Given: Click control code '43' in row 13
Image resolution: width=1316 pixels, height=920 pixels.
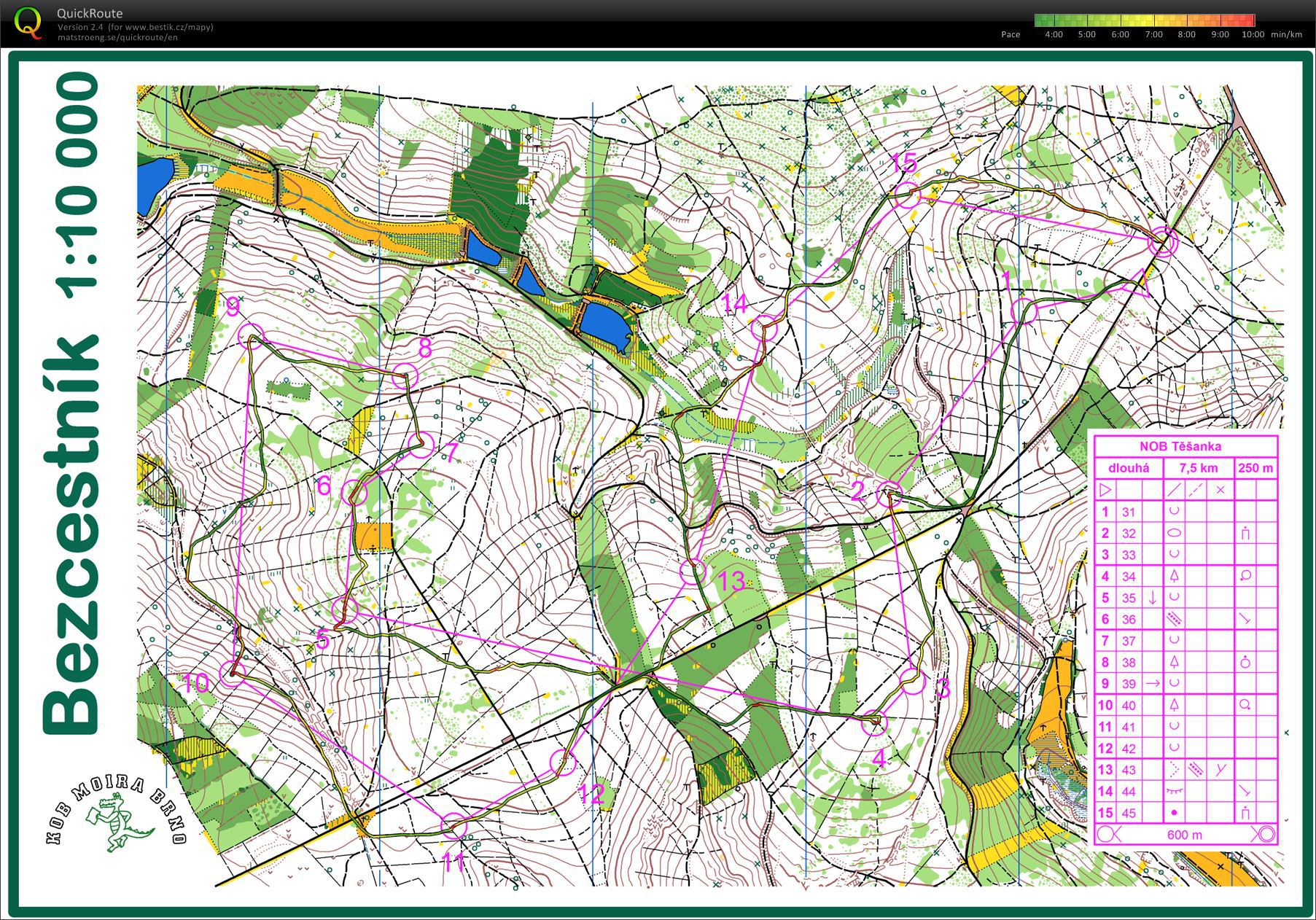Looking at the screenshot, I should coord(1129,770).
